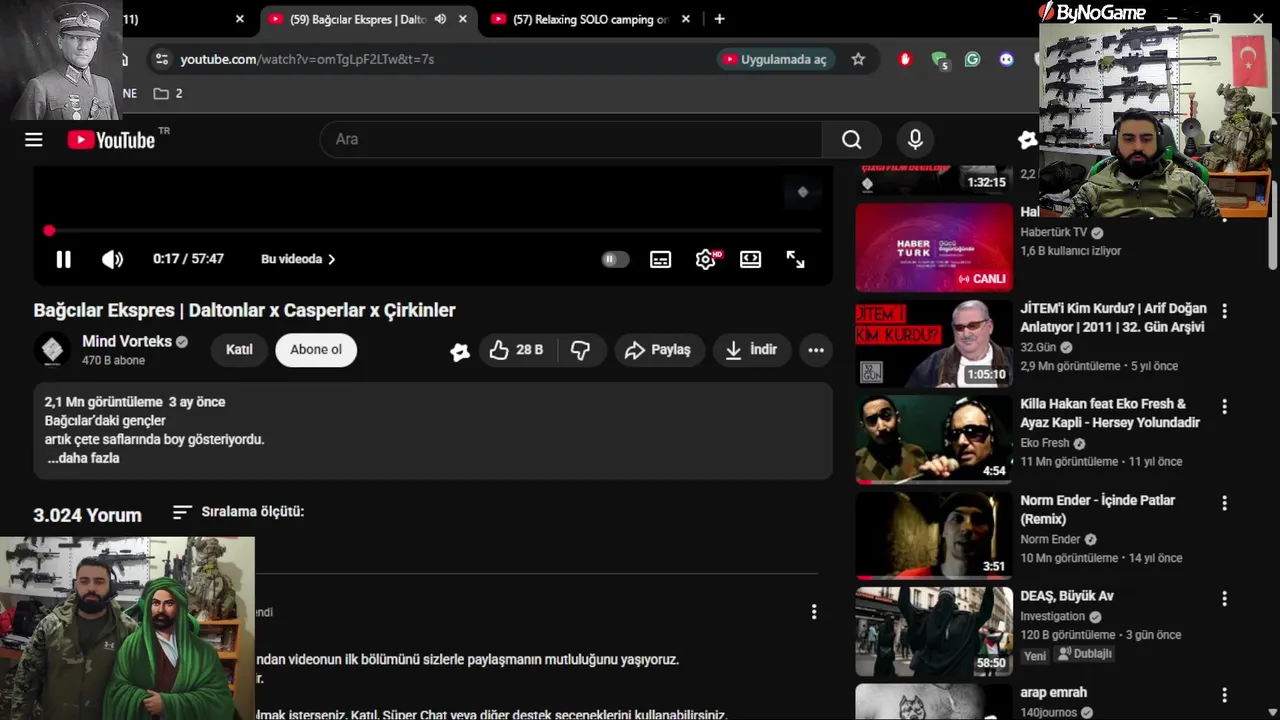Click 32.Gün channel name
This screenshot has height=720, width=1280.
1038,347
